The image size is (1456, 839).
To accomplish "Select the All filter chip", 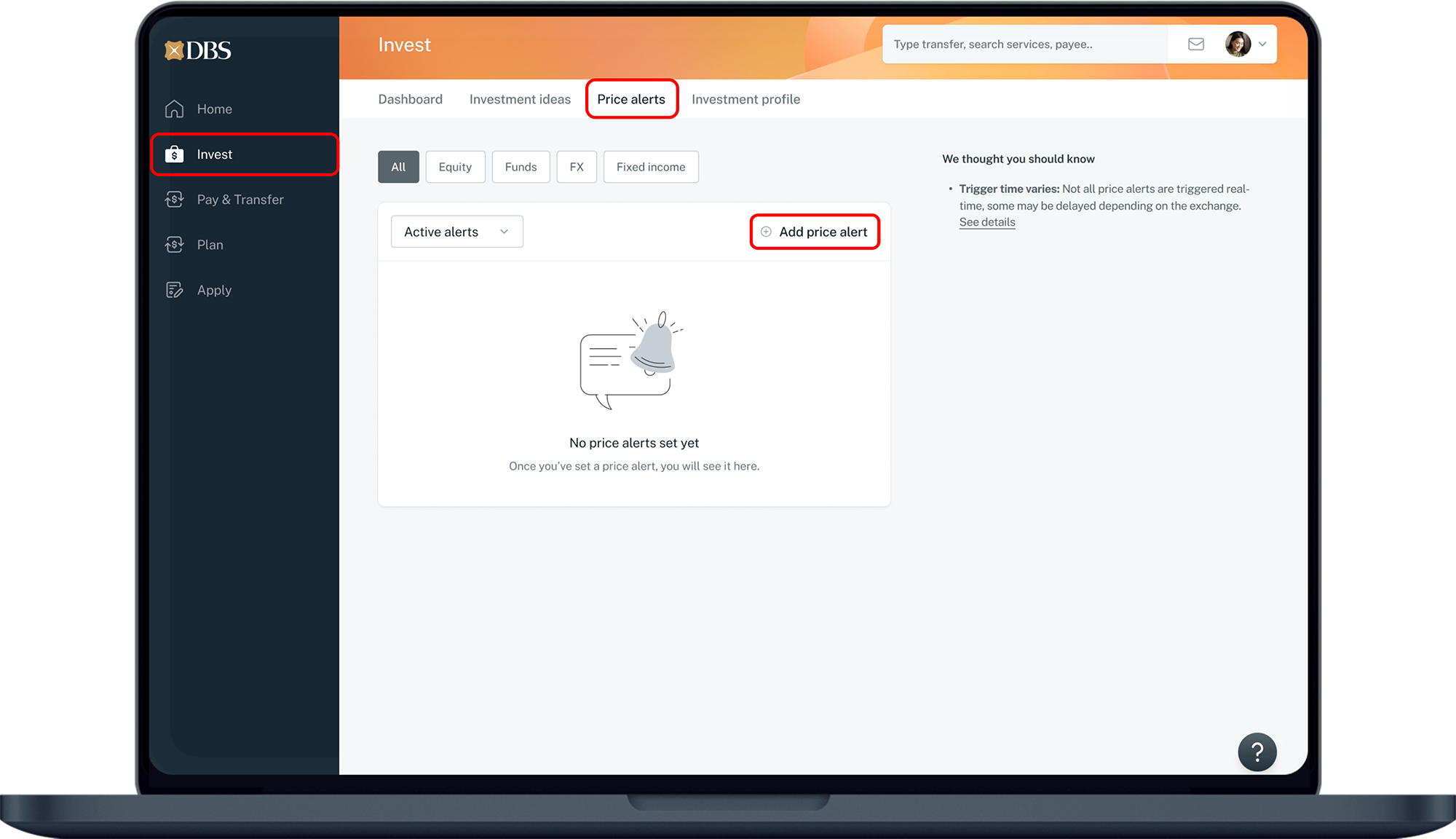I will click(398, 167).
